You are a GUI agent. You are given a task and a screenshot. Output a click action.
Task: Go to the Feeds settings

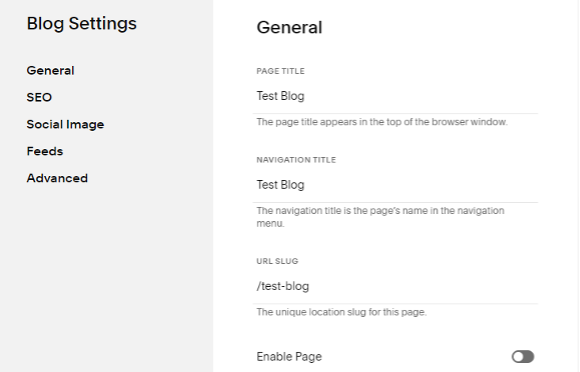click(x=45, y=151)
